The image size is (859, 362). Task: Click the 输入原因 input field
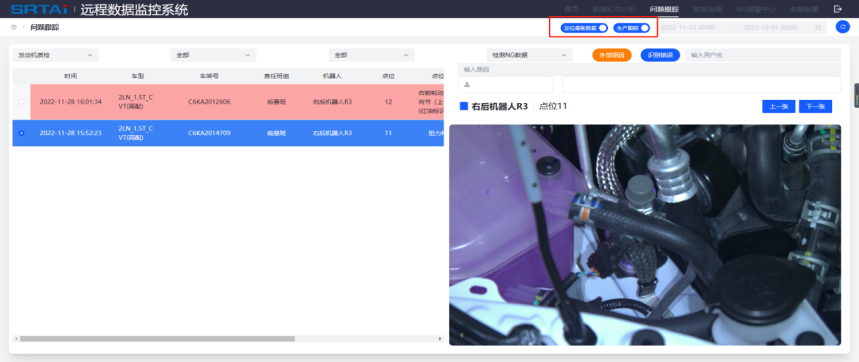[649, 70]
